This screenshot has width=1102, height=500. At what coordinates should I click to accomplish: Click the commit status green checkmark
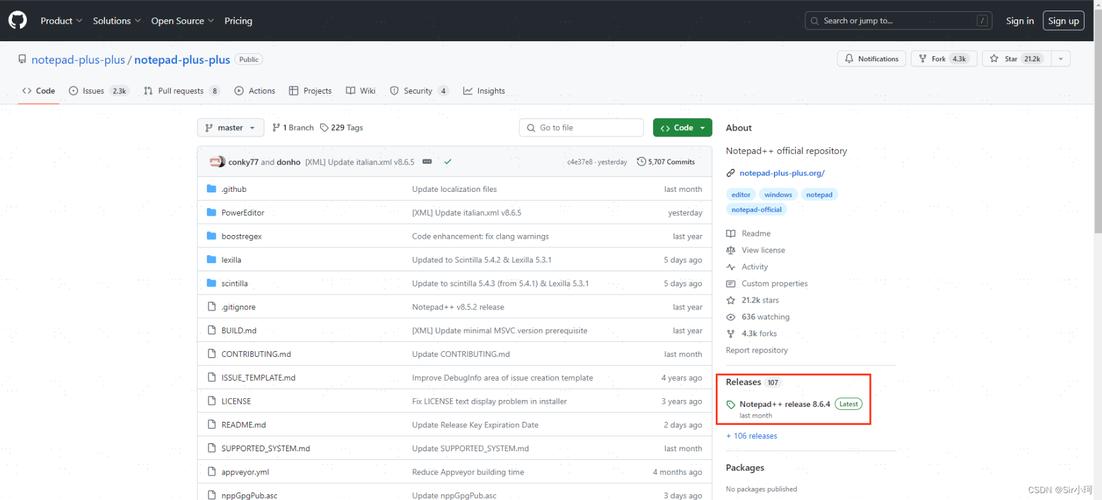[448, 162]
